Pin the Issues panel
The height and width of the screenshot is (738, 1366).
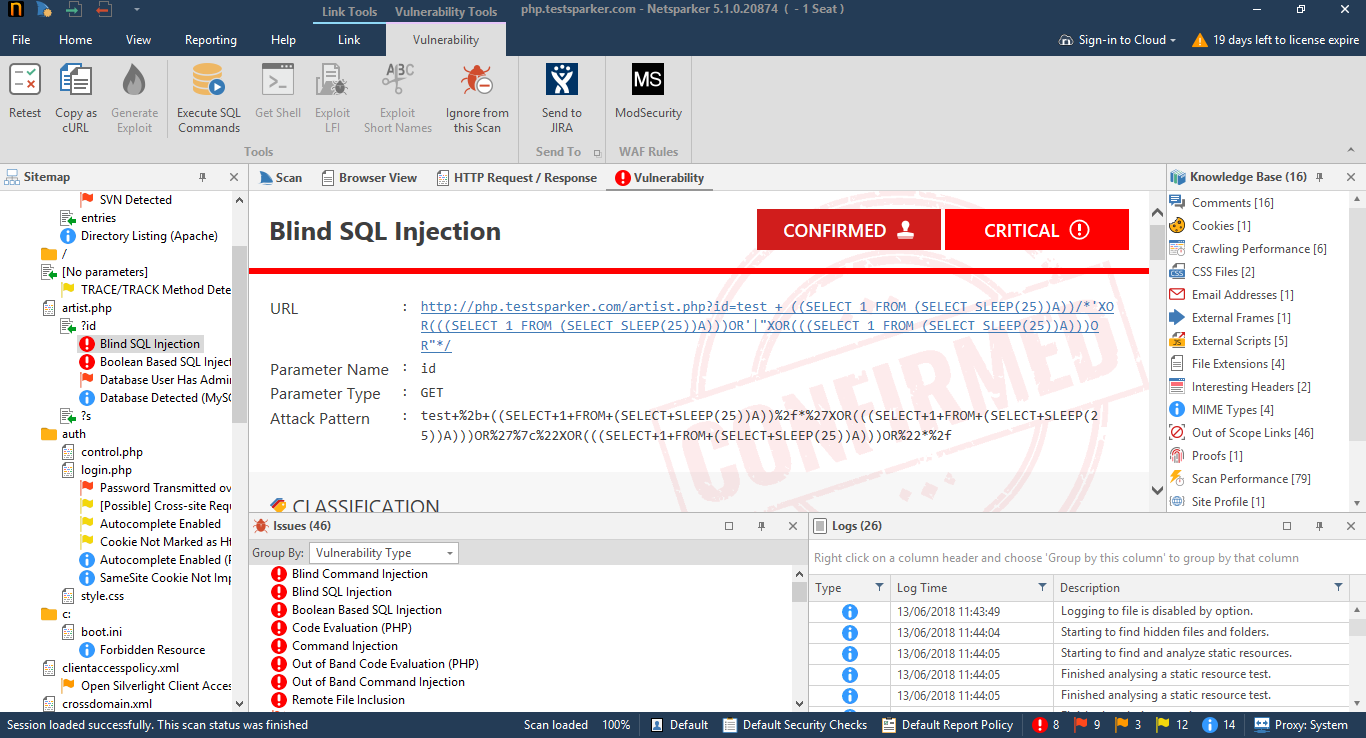[x=761, y=526]
